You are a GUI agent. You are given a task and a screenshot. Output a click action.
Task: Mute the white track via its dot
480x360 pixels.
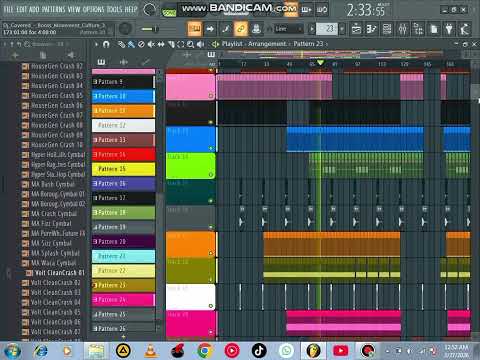coord(211,306)
